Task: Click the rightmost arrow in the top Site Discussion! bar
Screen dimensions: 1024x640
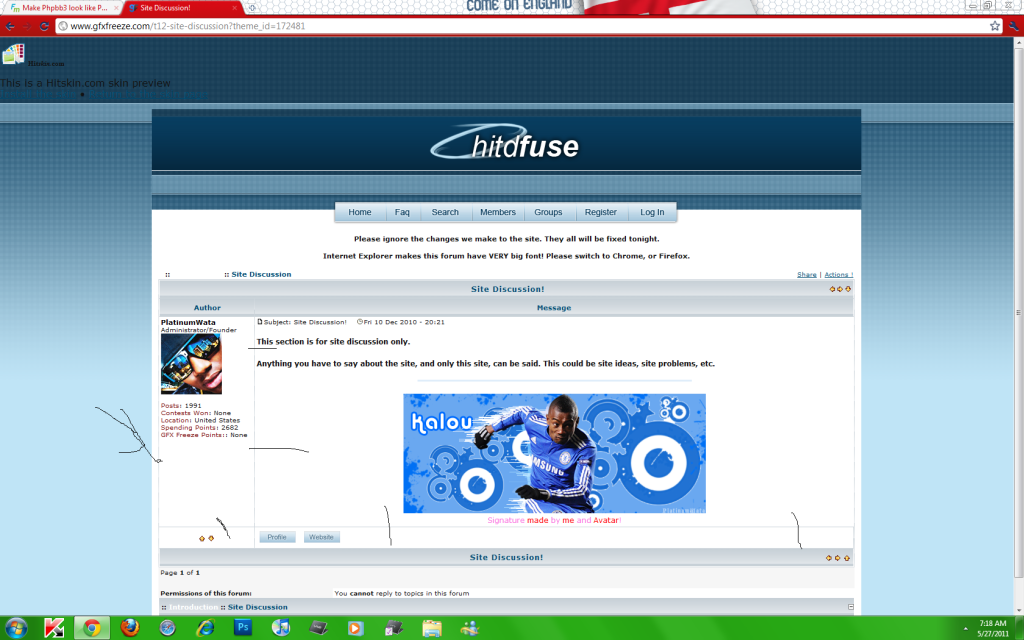Action: 848,289
